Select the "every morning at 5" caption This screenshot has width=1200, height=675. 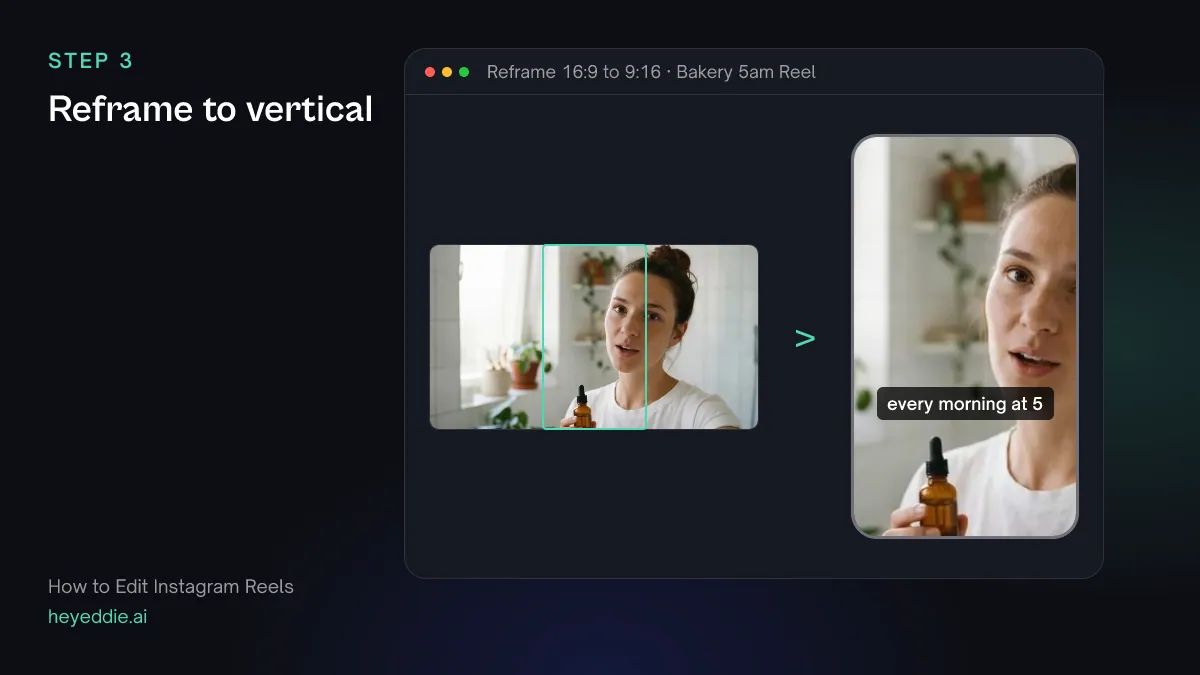[965, 404]
